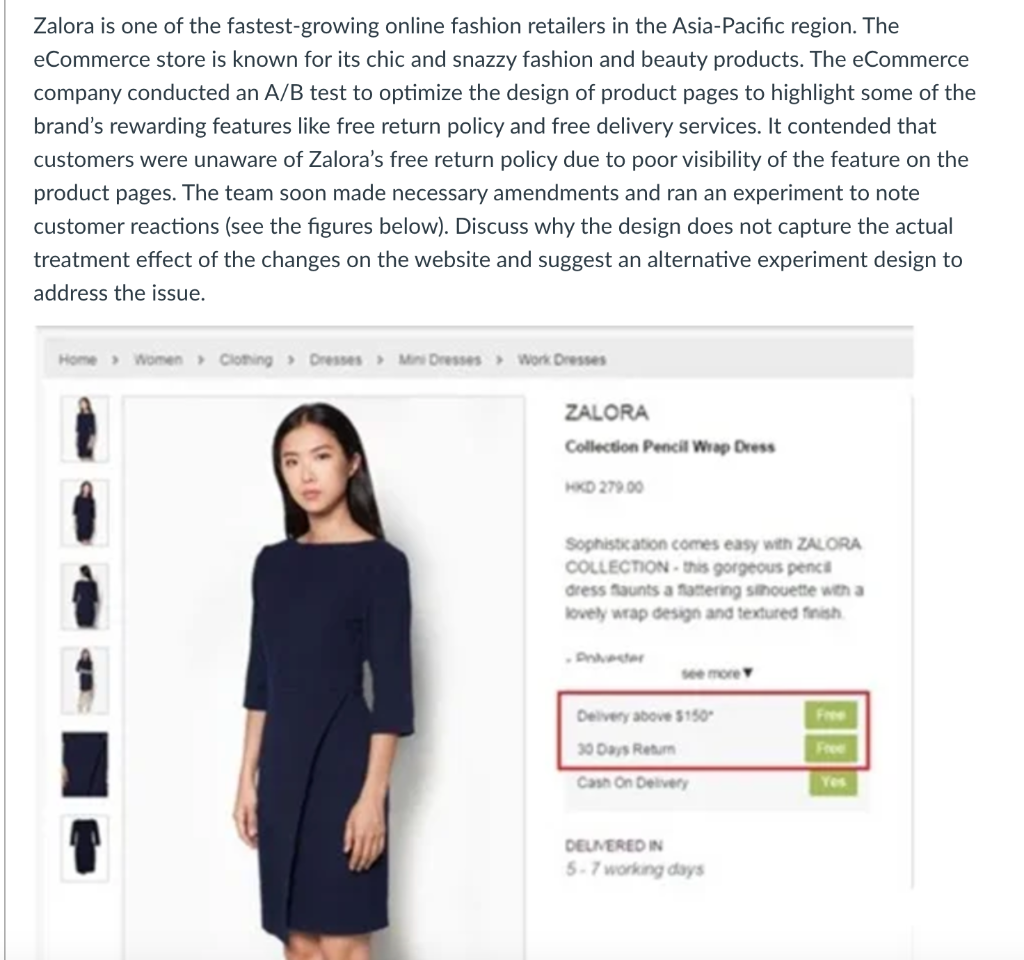Navigate to Mini Dresses breadcrumb
Image resolution: width=1024 pixels, height=960 pixels.
(x=440, y=360)
